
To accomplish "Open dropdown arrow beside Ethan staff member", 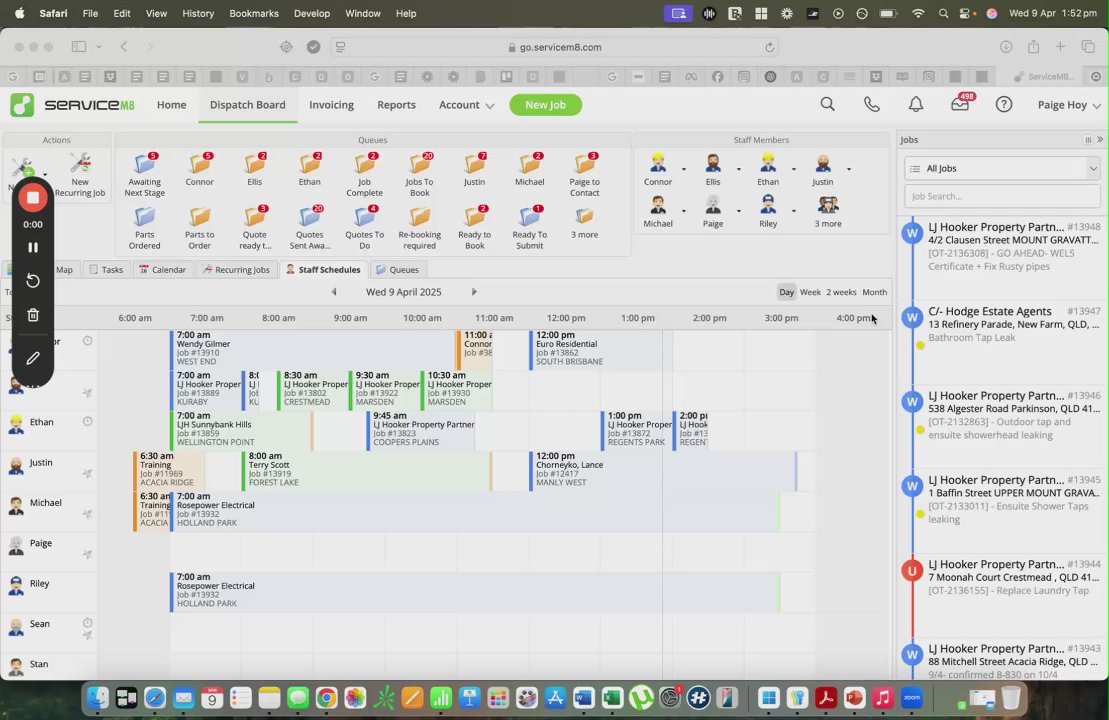I will pyautogui.click(x=794, y=170).
